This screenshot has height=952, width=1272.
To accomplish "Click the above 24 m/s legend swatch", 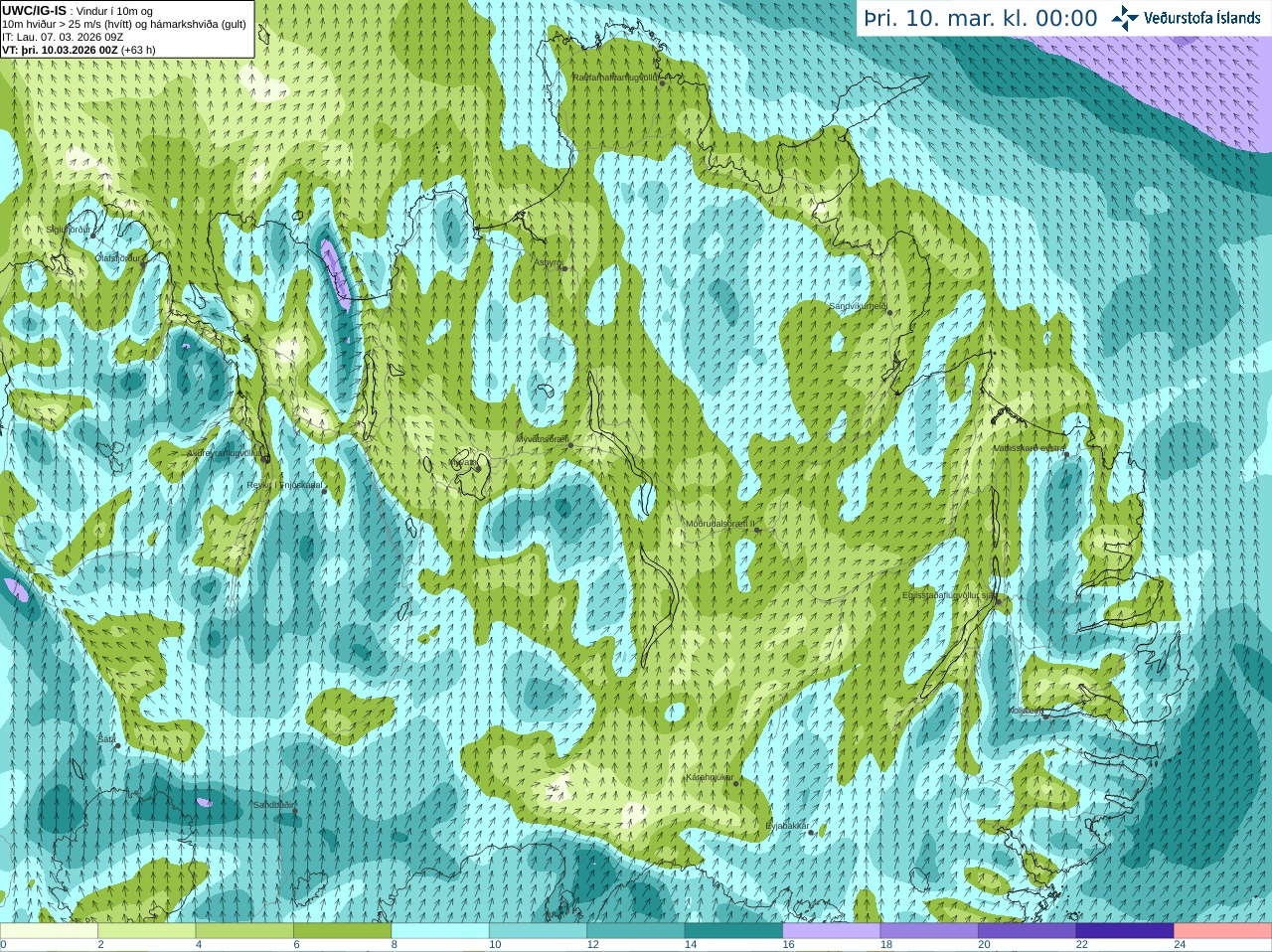I will [x=1223, y=931].
